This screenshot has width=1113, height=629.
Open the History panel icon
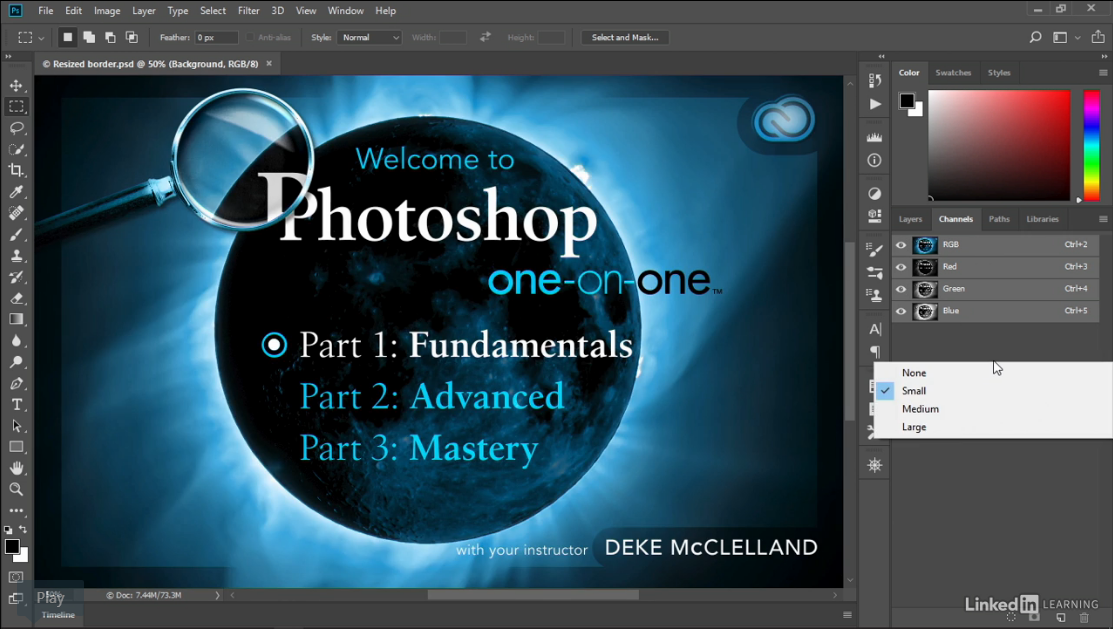click(x=874, y=80)
